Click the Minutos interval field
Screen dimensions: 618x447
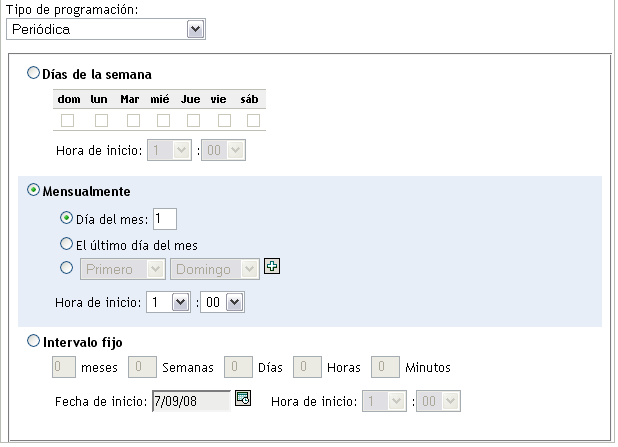(x=384, y=367)
